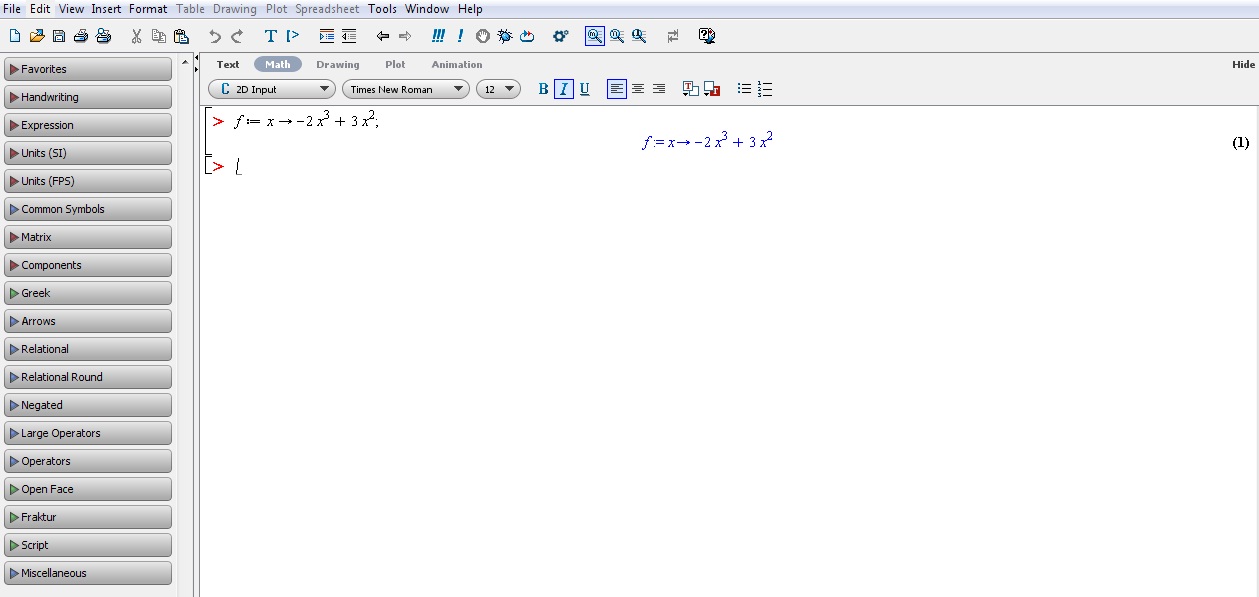This screenshot has width=1259, height=597.
Task: Open the Times New Roman font dropdown
Action: [405, 88]
